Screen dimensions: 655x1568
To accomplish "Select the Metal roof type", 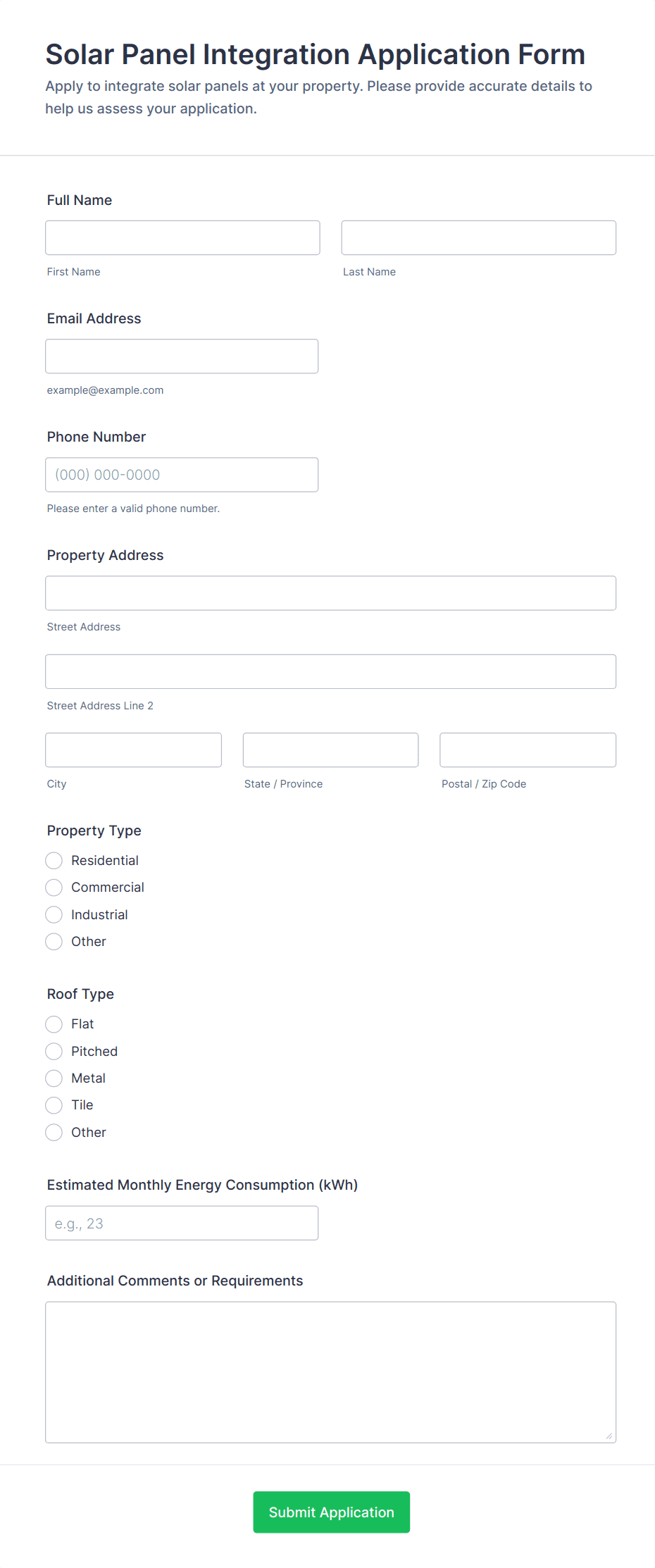I will [54, 1078].
